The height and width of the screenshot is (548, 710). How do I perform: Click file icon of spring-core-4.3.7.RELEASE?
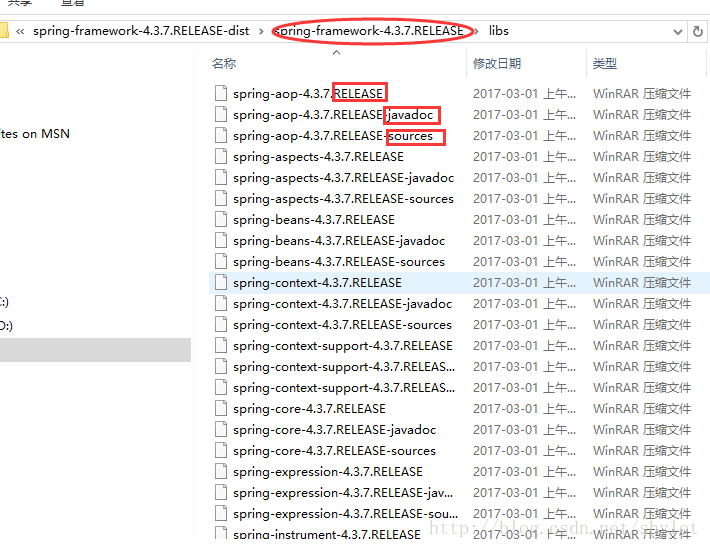click(221, 409)
